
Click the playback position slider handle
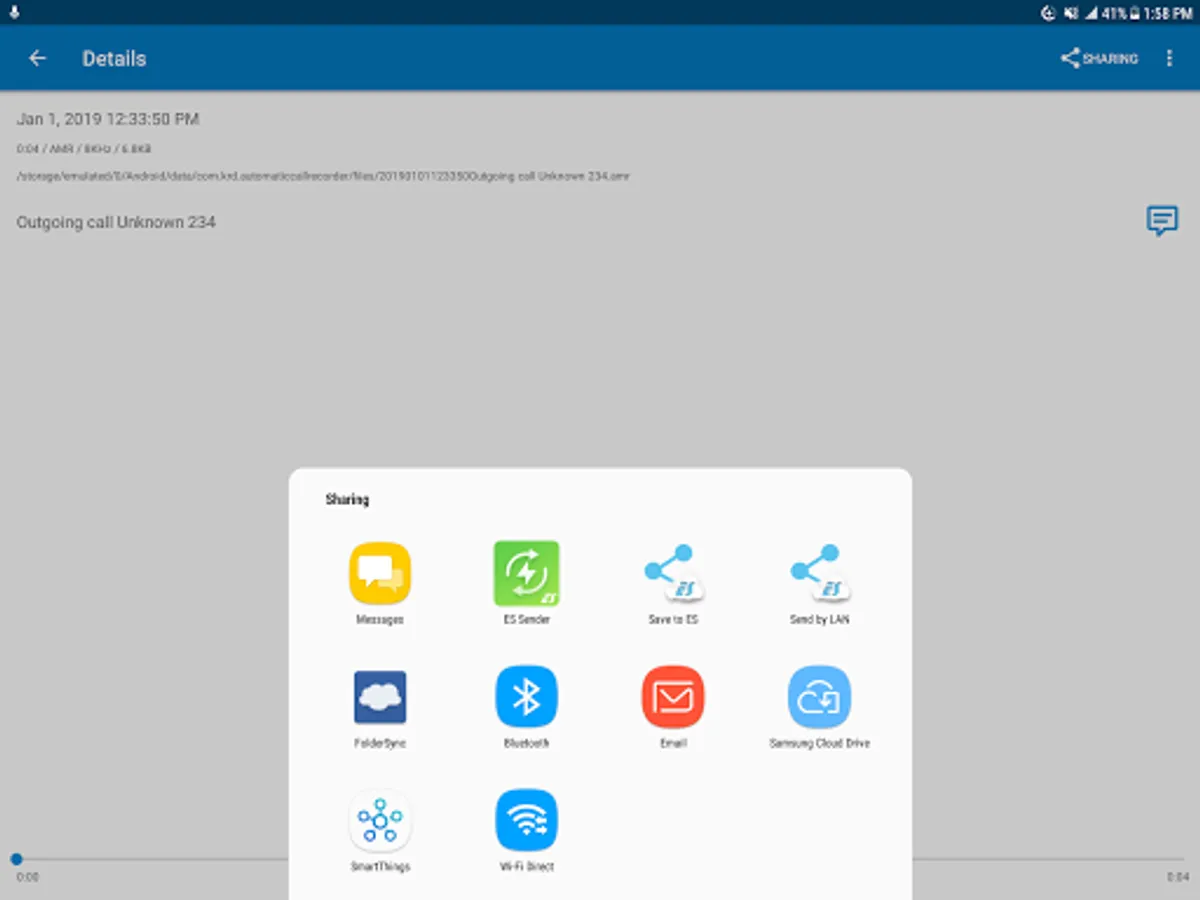click(16, 859)
